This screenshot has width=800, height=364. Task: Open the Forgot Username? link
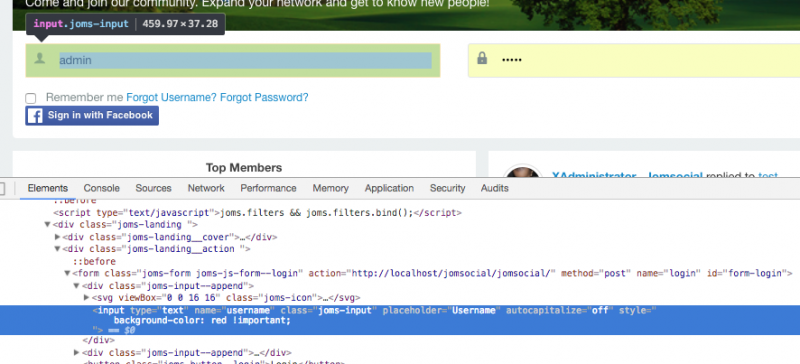point(171,98)
